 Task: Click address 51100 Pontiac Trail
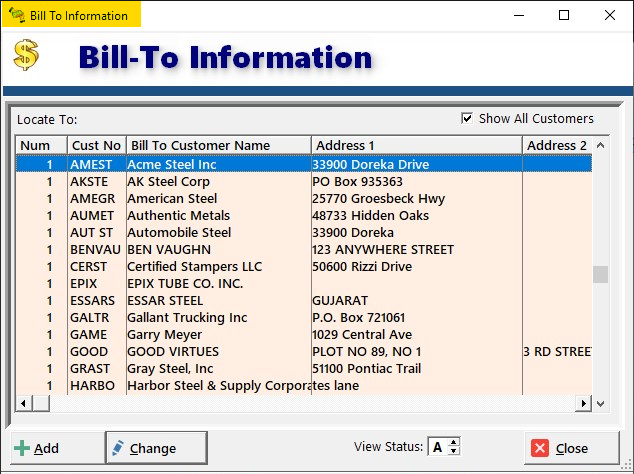click(x=367, y=368)
